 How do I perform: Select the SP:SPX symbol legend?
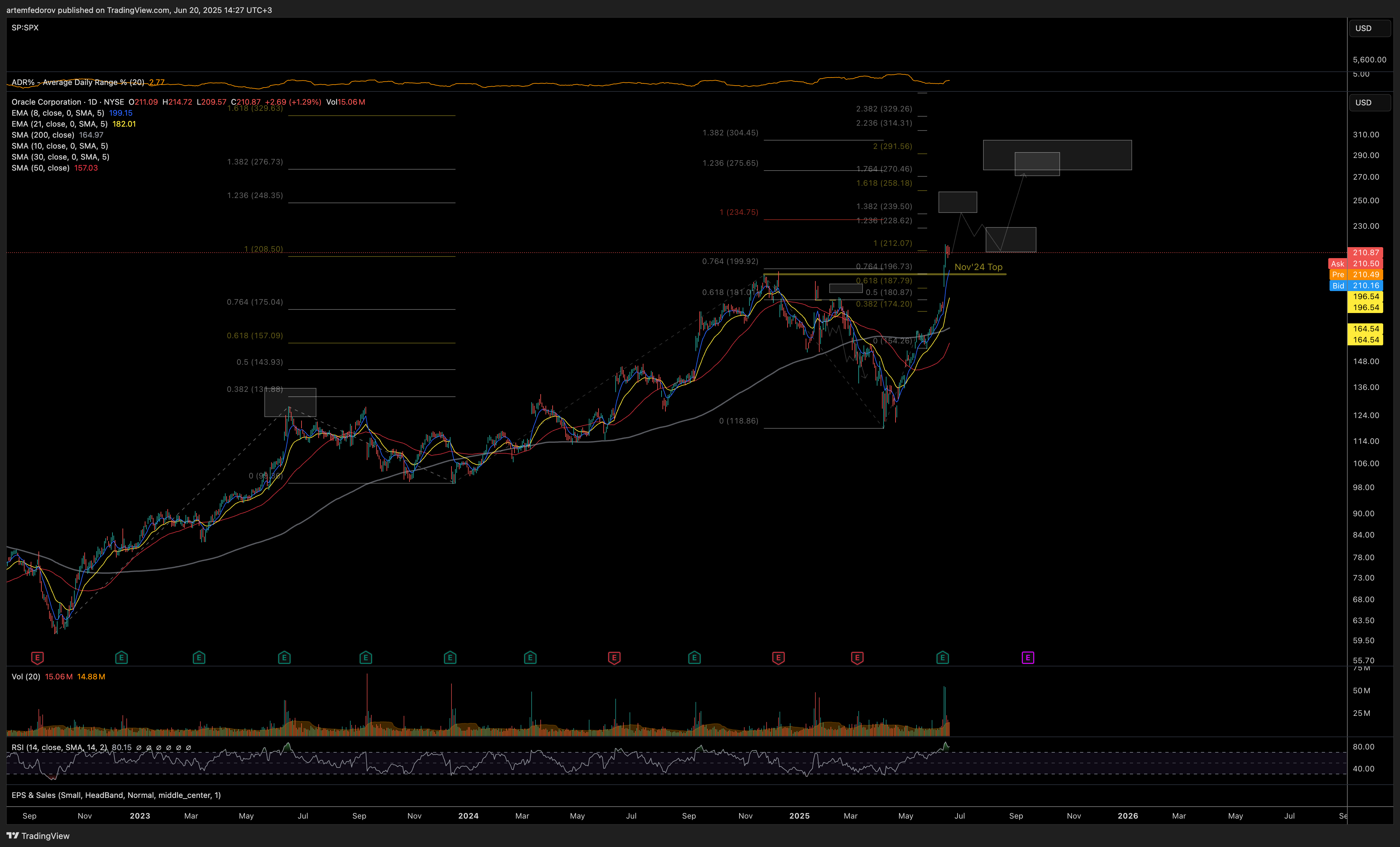click(x=25, y=27)
